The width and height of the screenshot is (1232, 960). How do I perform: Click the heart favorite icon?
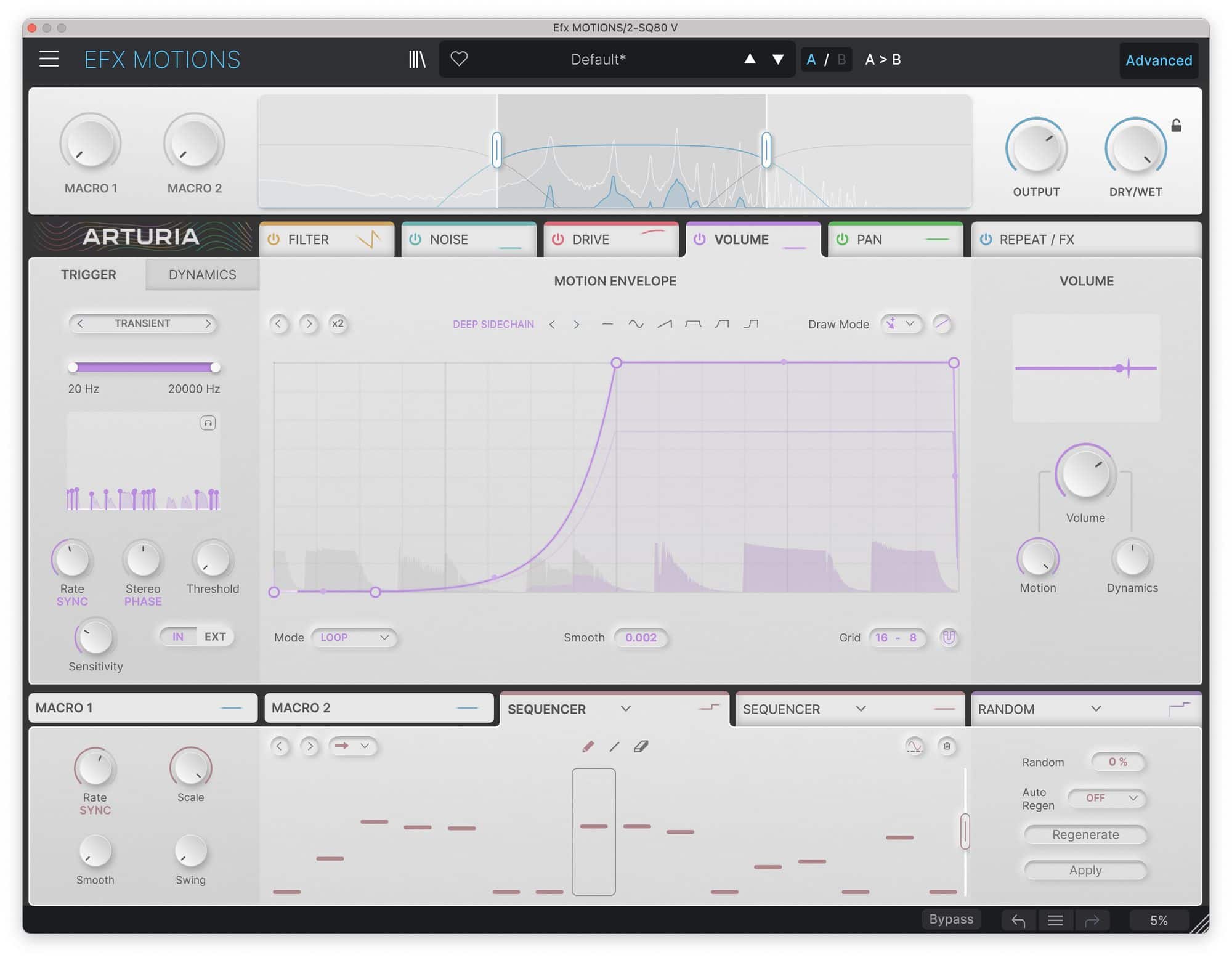(459, 59)
